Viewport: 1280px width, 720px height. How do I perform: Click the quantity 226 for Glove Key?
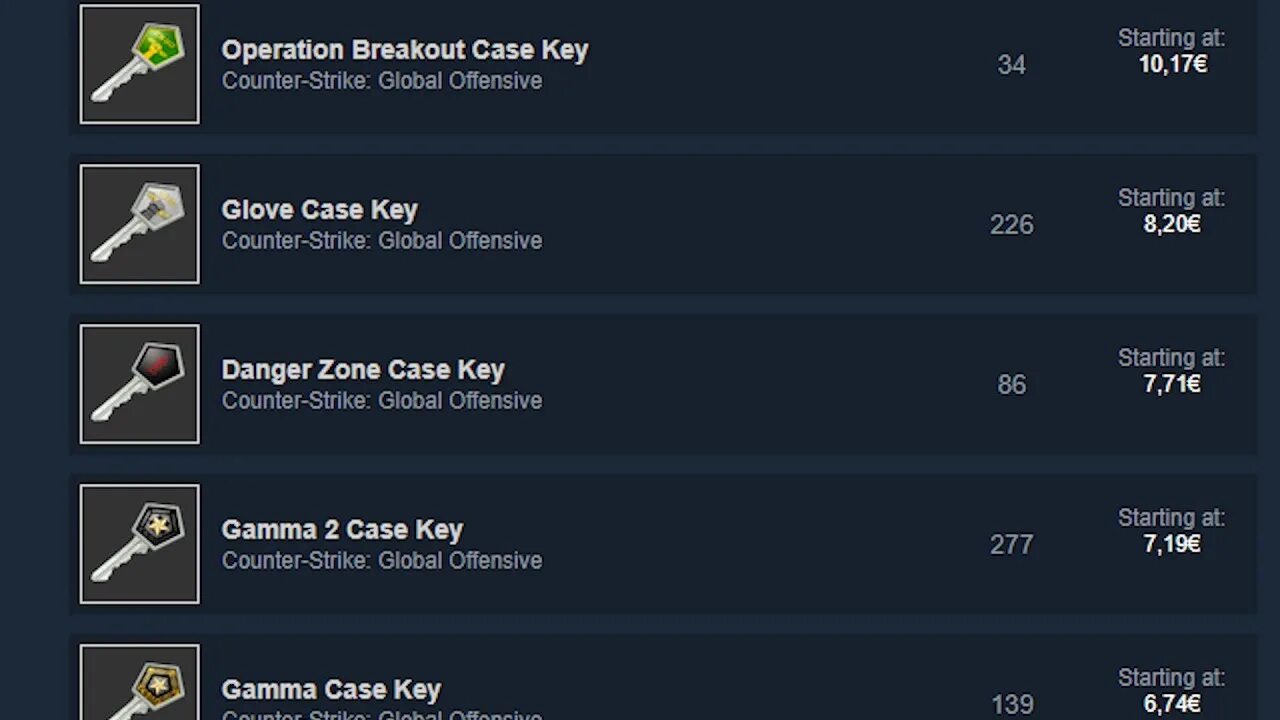click(x=1011, y=225)
